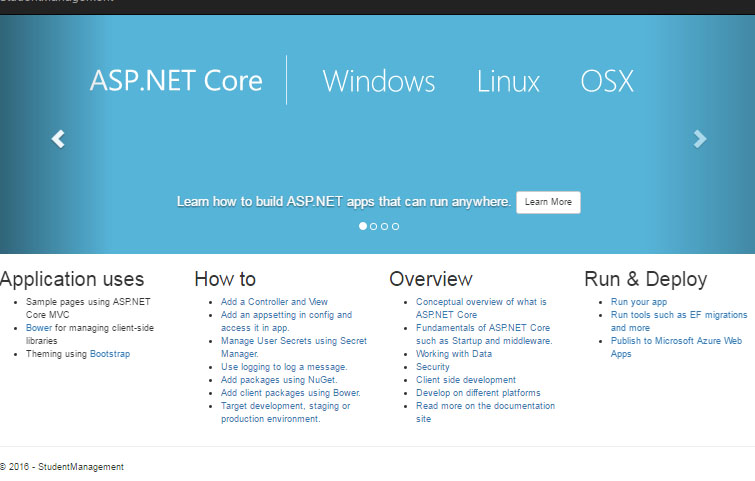This screenshot has height=481, width=755.
Task: Open Add packages using NuGet link
Action: pos(279,380)
